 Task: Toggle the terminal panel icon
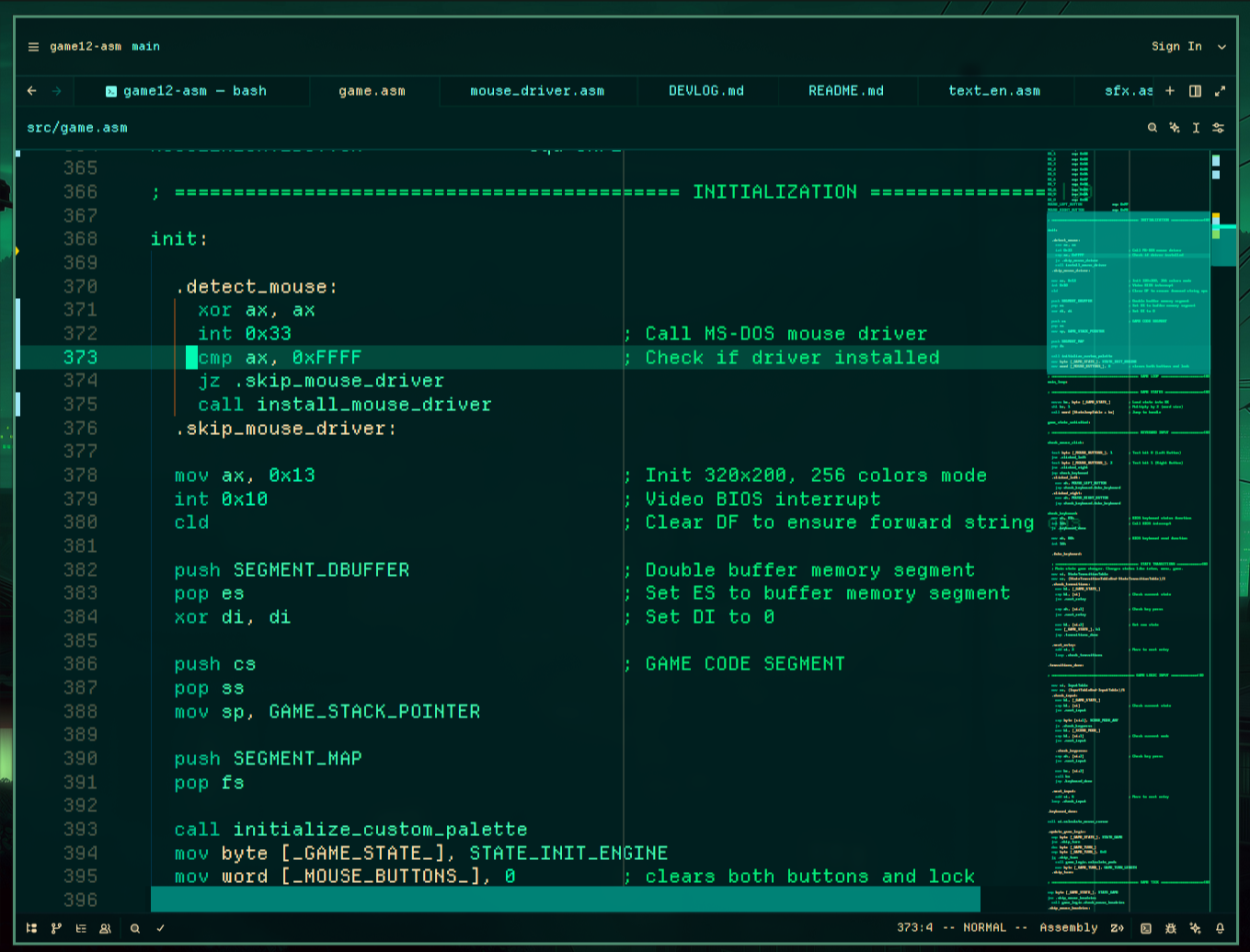click(1146, 928)
